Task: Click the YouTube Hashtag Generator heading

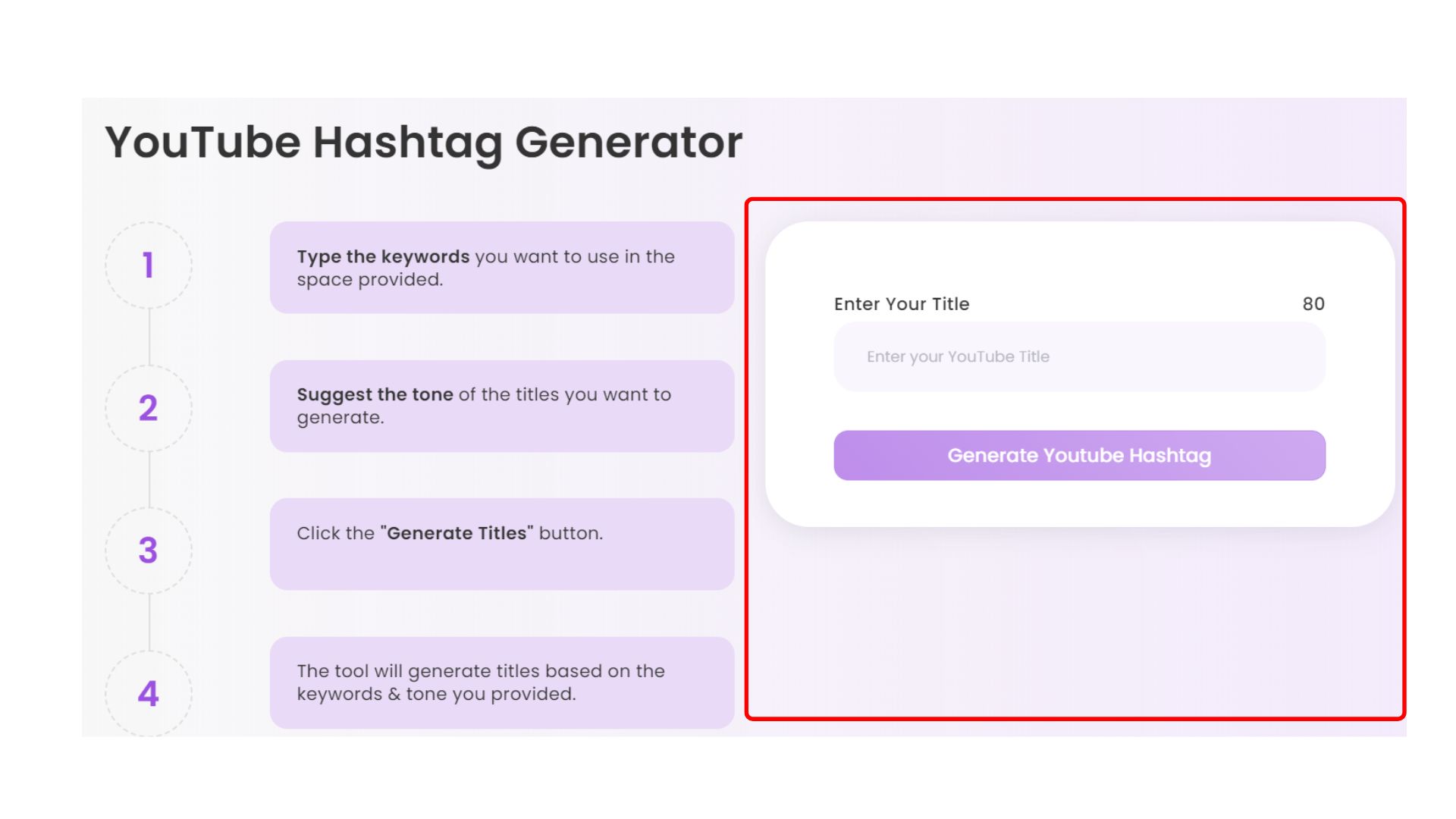Action: [423, 142]
